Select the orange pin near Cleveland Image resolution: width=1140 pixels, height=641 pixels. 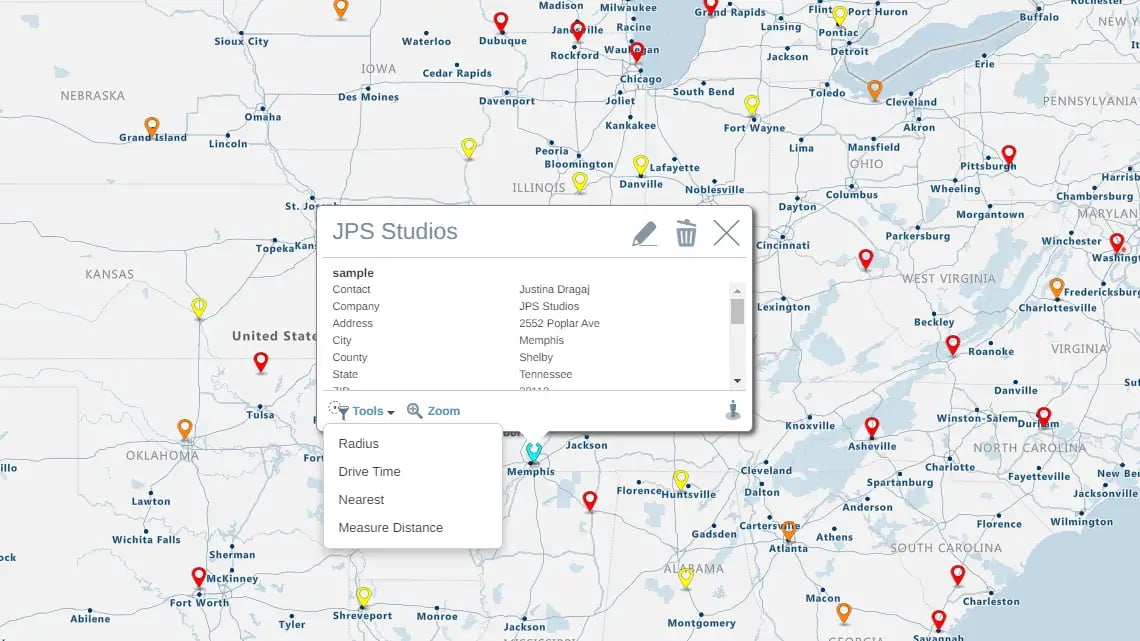click(x=875, y=89)
